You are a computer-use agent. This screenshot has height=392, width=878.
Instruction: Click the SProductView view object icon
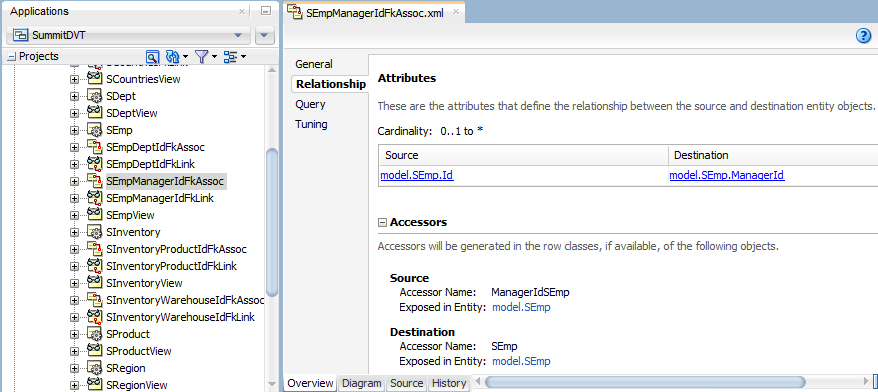(94, 351)
